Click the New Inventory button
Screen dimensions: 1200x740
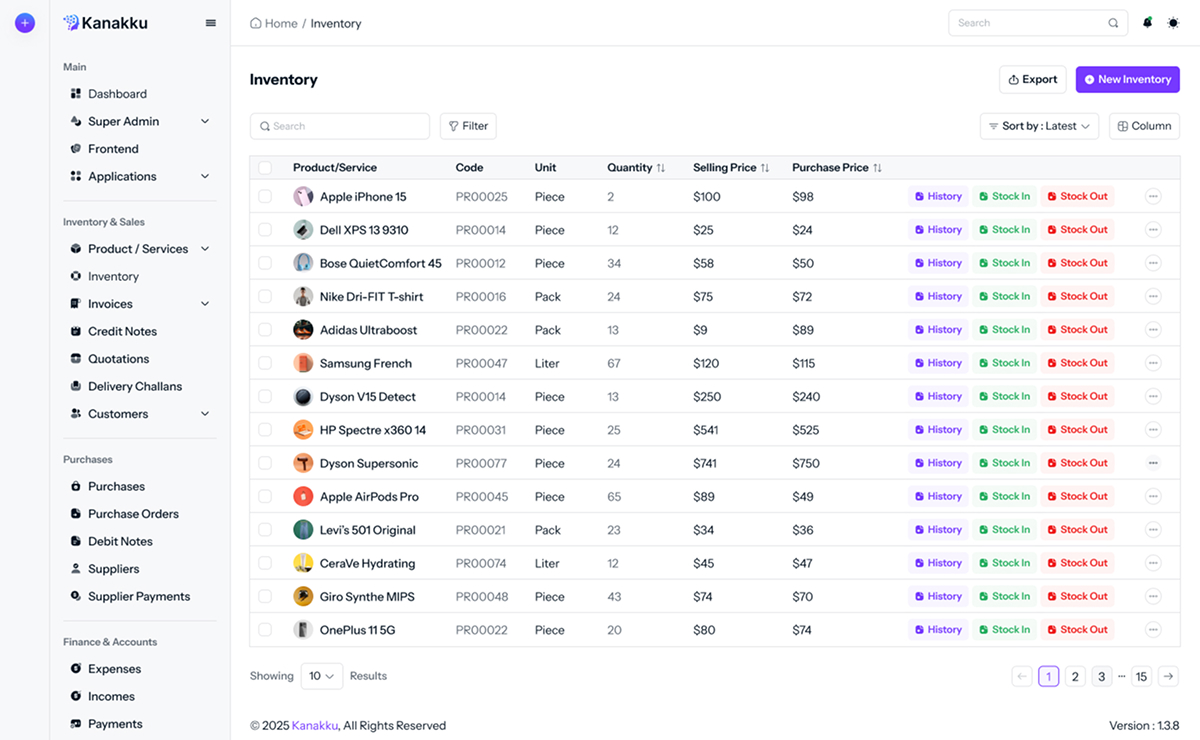click(x=1127, y=79)
